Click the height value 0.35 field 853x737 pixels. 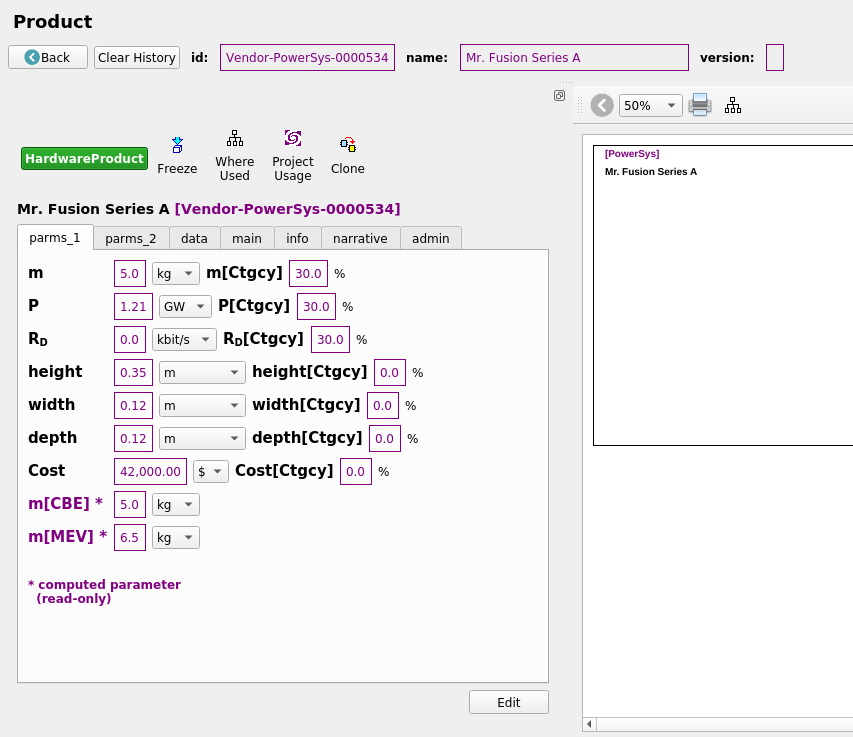coord(133,373)
